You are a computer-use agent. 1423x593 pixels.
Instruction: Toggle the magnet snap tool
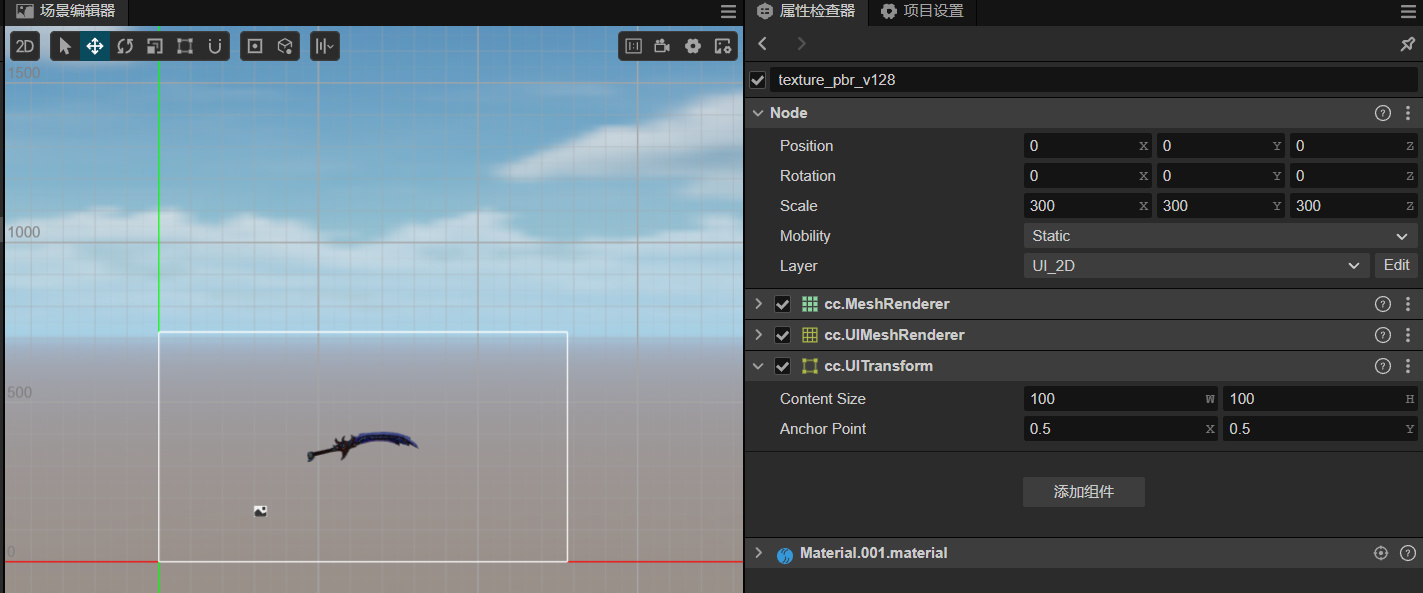click(215, 46)
